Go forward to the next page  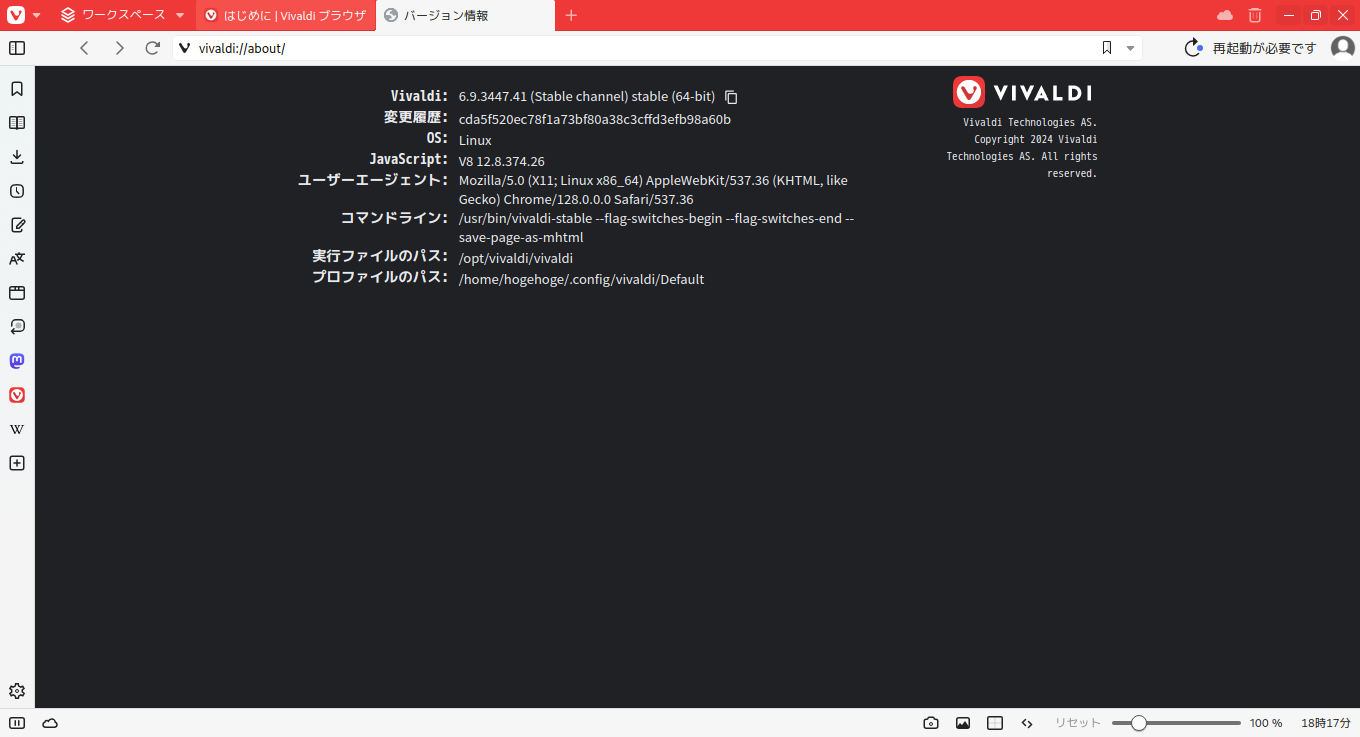[x=119, y=48]
